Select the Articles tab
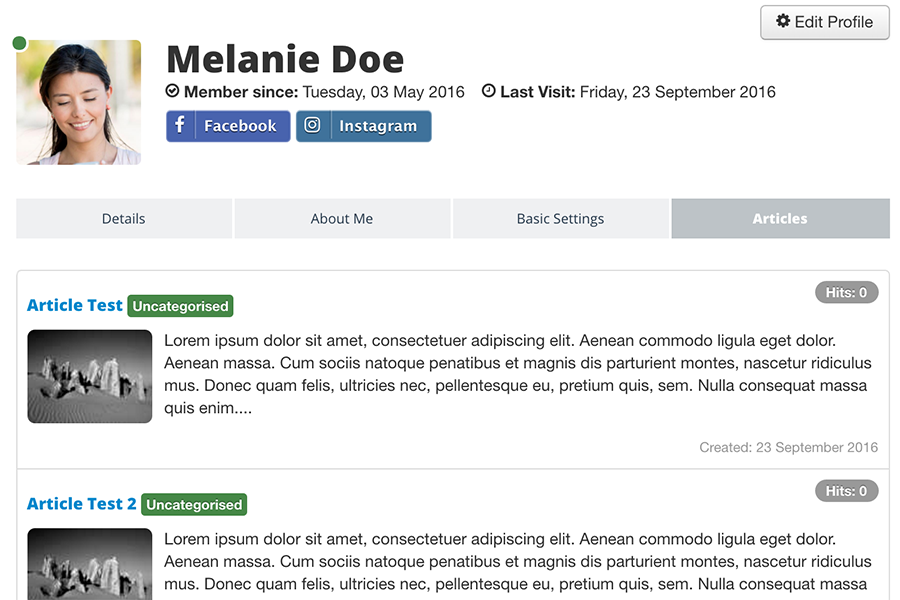This screenshot has width=900, height=600. [781, 219]
